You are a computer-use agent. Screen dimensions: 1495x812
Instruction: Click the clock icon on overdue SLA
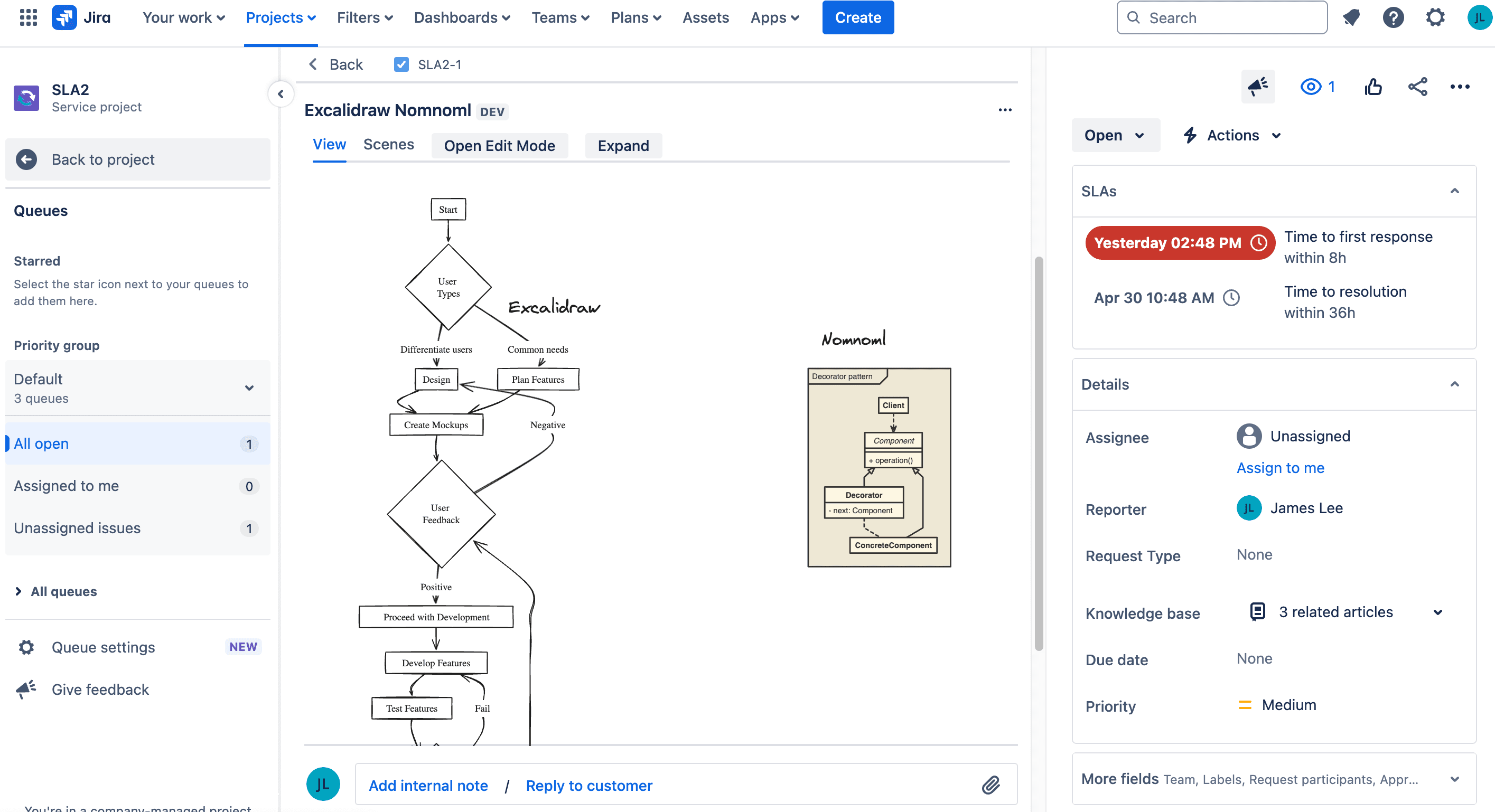point(1259,242)
